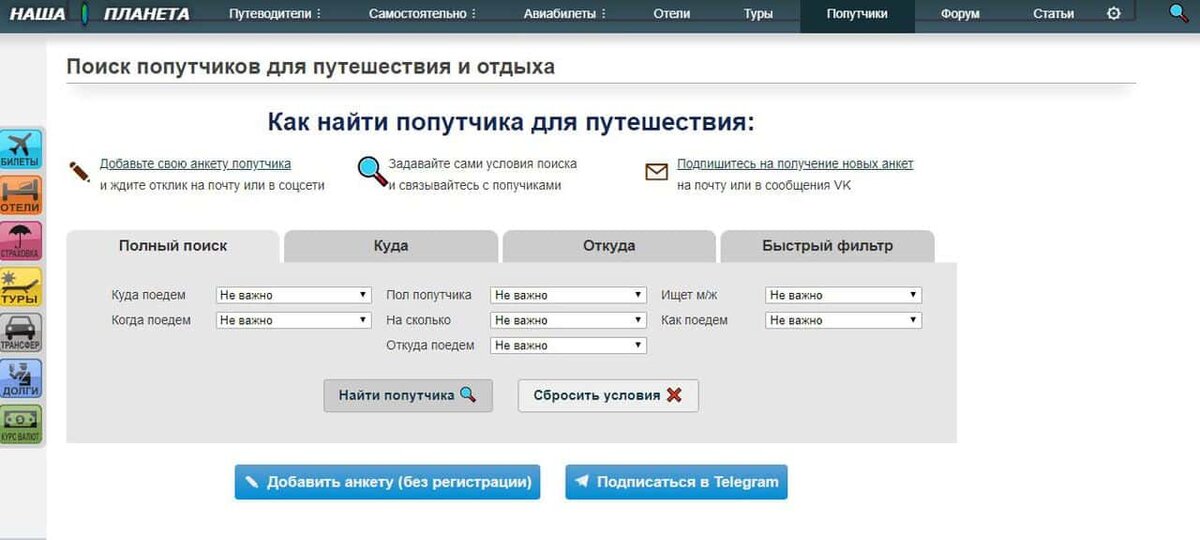Click the Наша Планета site logo
The width and height of the screenshot is (1200, 540).
pyautogui.click(x=99, y=14)
